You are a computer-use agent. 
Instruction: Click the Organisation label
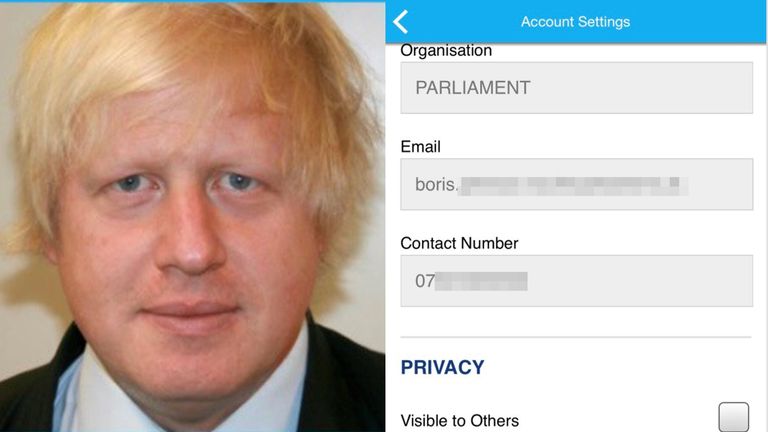[446, 50]
